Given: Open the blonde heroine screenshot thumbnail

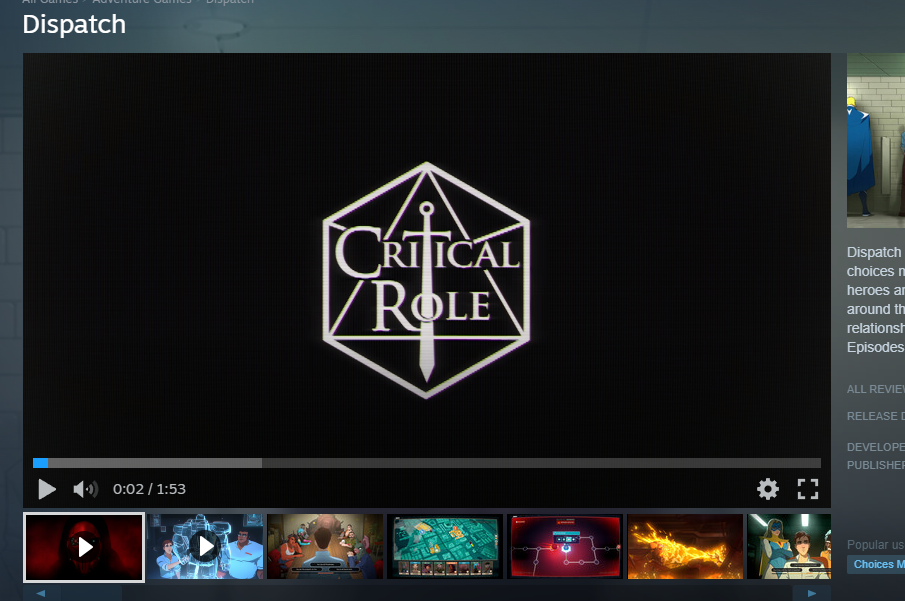Looking at the screenshot, I should (789, 547).
